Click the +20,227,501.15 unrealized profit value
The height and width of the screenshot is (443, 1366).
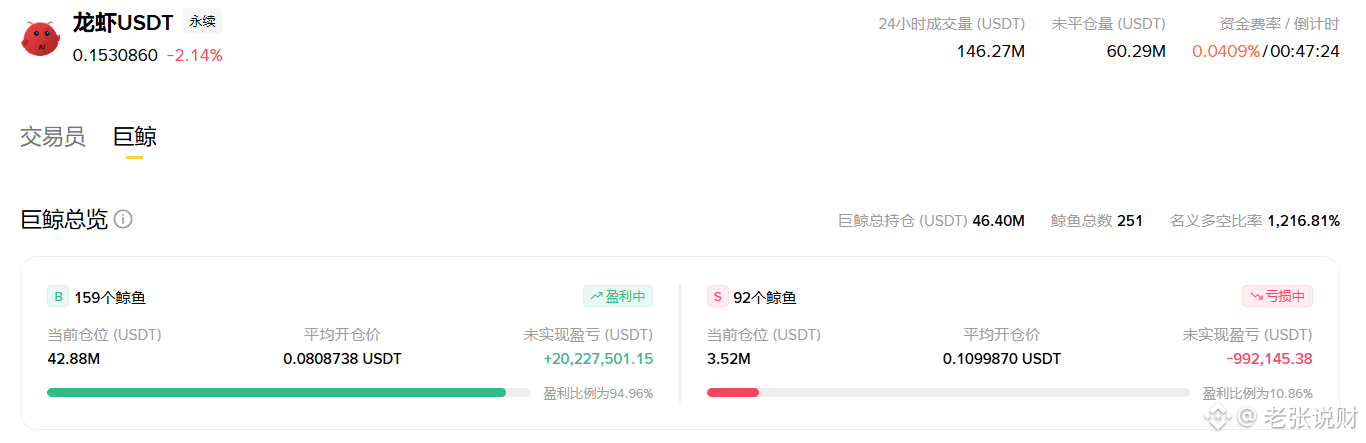click(x=598, y=358)
